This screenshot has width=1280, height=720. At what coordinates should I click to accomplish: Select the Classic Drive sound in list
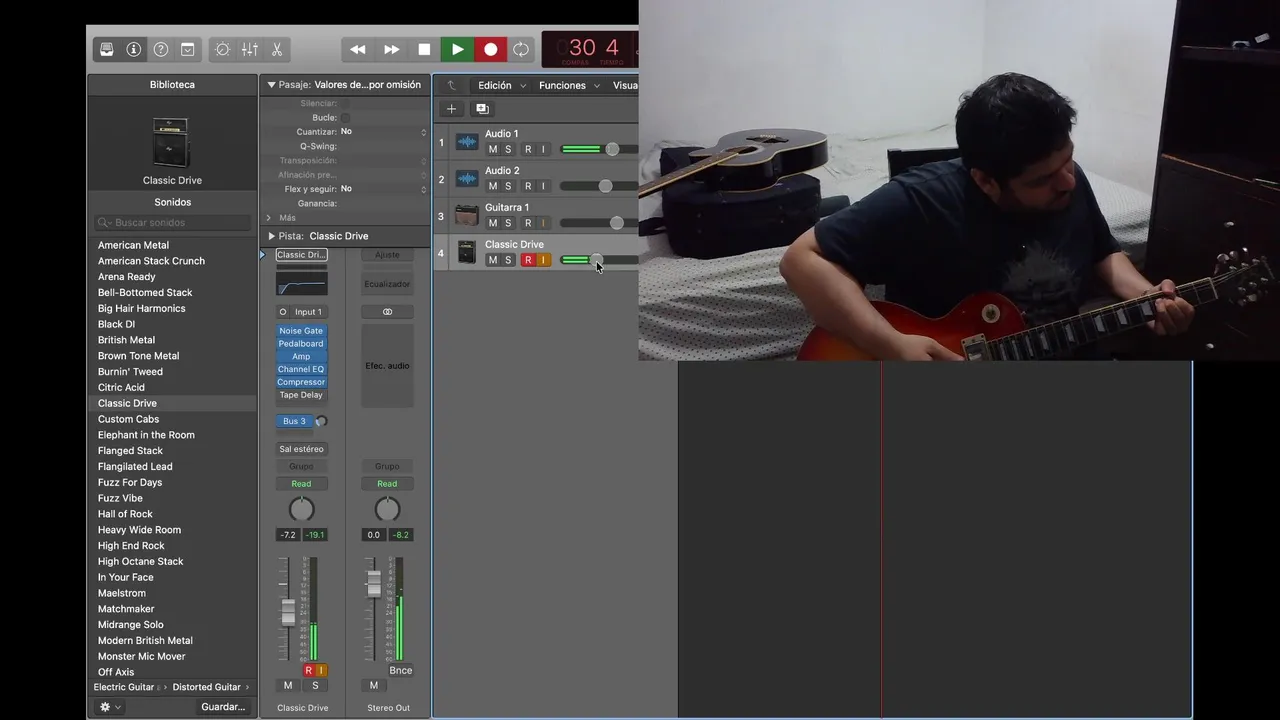[x=127, y=403]
